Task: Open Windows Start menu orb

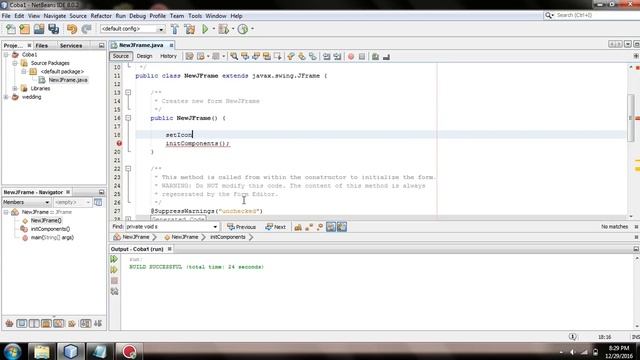Action: point(12,351)
